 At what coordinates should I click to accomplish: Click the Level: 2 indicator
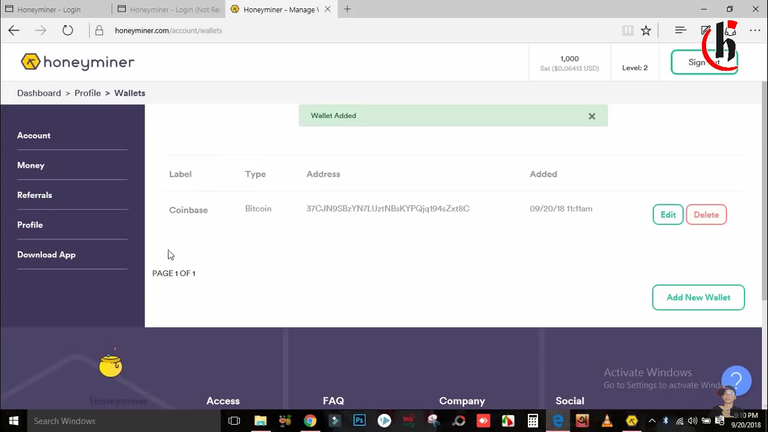635,68
